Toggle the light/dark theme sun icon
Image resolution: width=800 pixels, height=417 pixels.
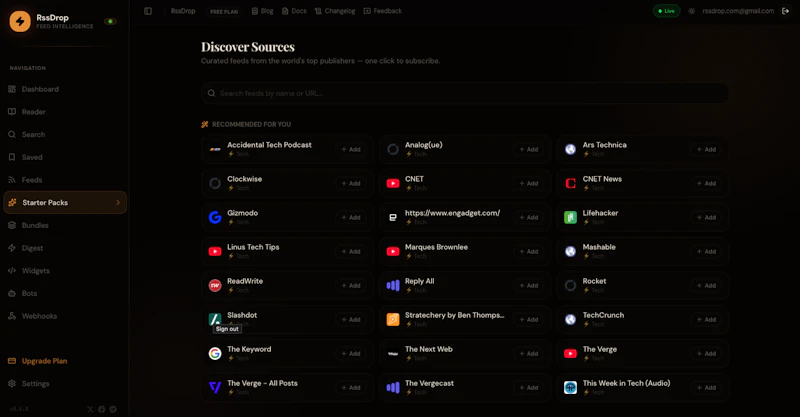pos(691,11)
